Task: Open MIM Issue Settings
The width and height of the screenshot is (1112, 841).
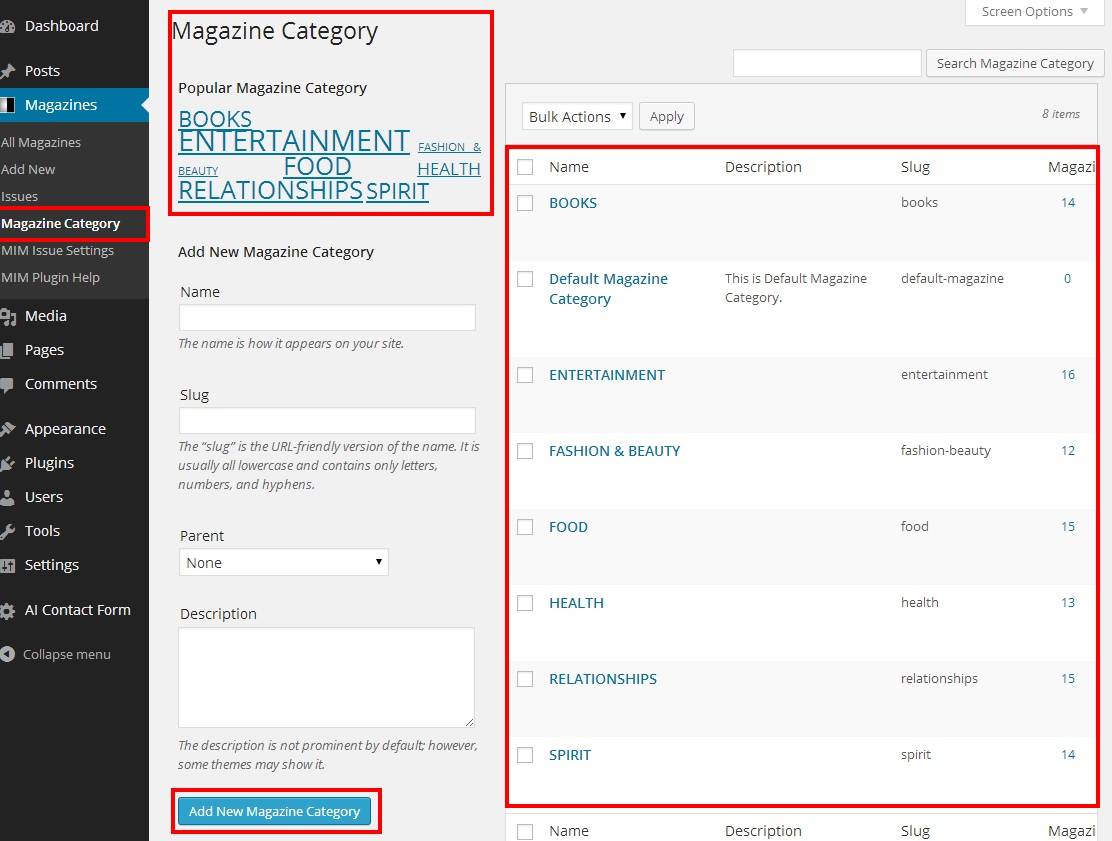Action: point(57,250)
